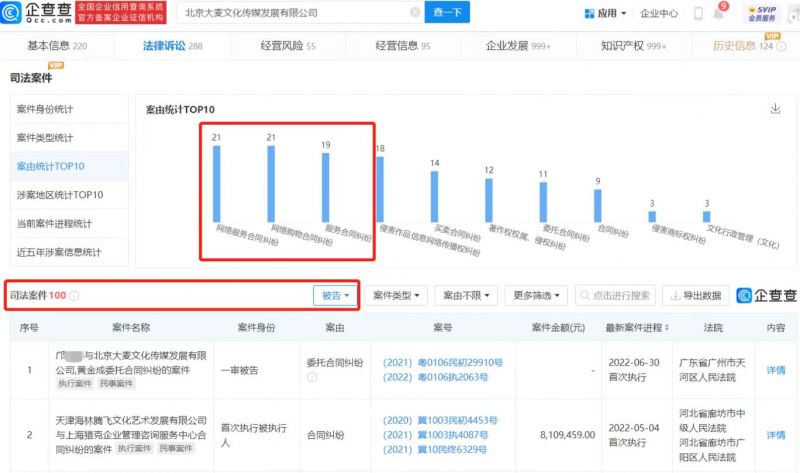
Task: Click the date 2022-05-04 首次执行
Action: [x=634, y=435]
